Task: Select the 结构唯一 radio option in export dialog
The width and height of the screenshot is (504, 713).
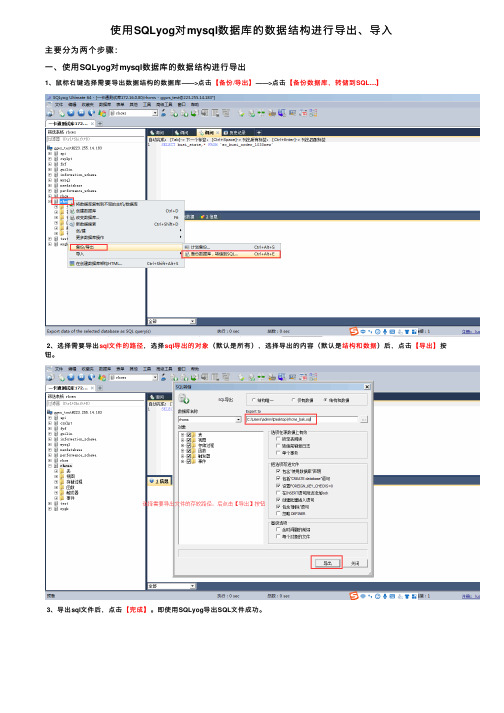Action: (254, 400)
